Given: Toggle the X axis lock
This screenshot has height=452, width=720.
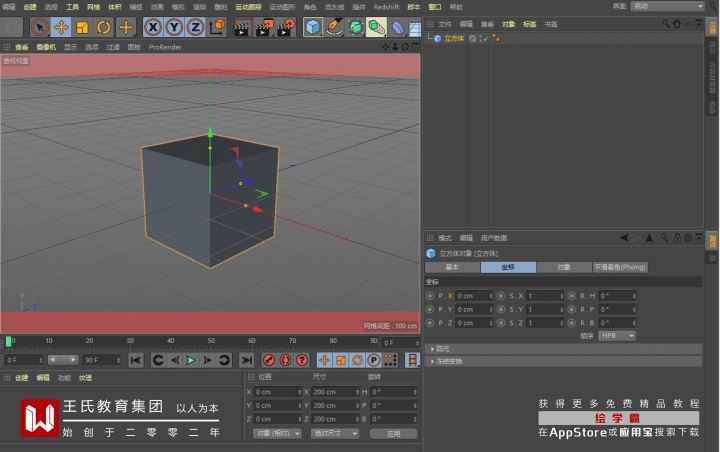Looking at the screenshot, I should click(x=153, y=27).
